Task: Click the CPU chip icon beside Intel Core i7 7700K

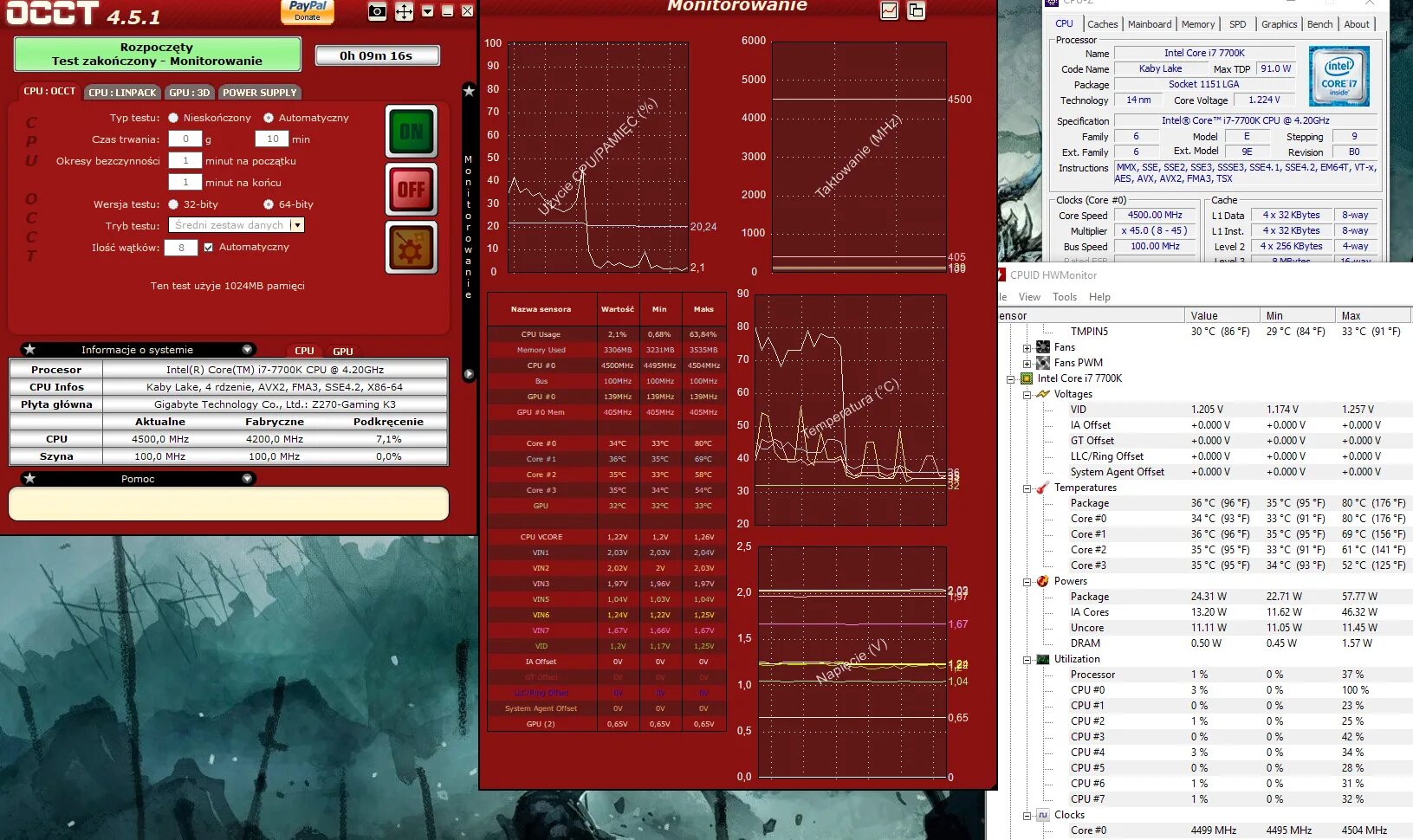Action: [1027, 378]
